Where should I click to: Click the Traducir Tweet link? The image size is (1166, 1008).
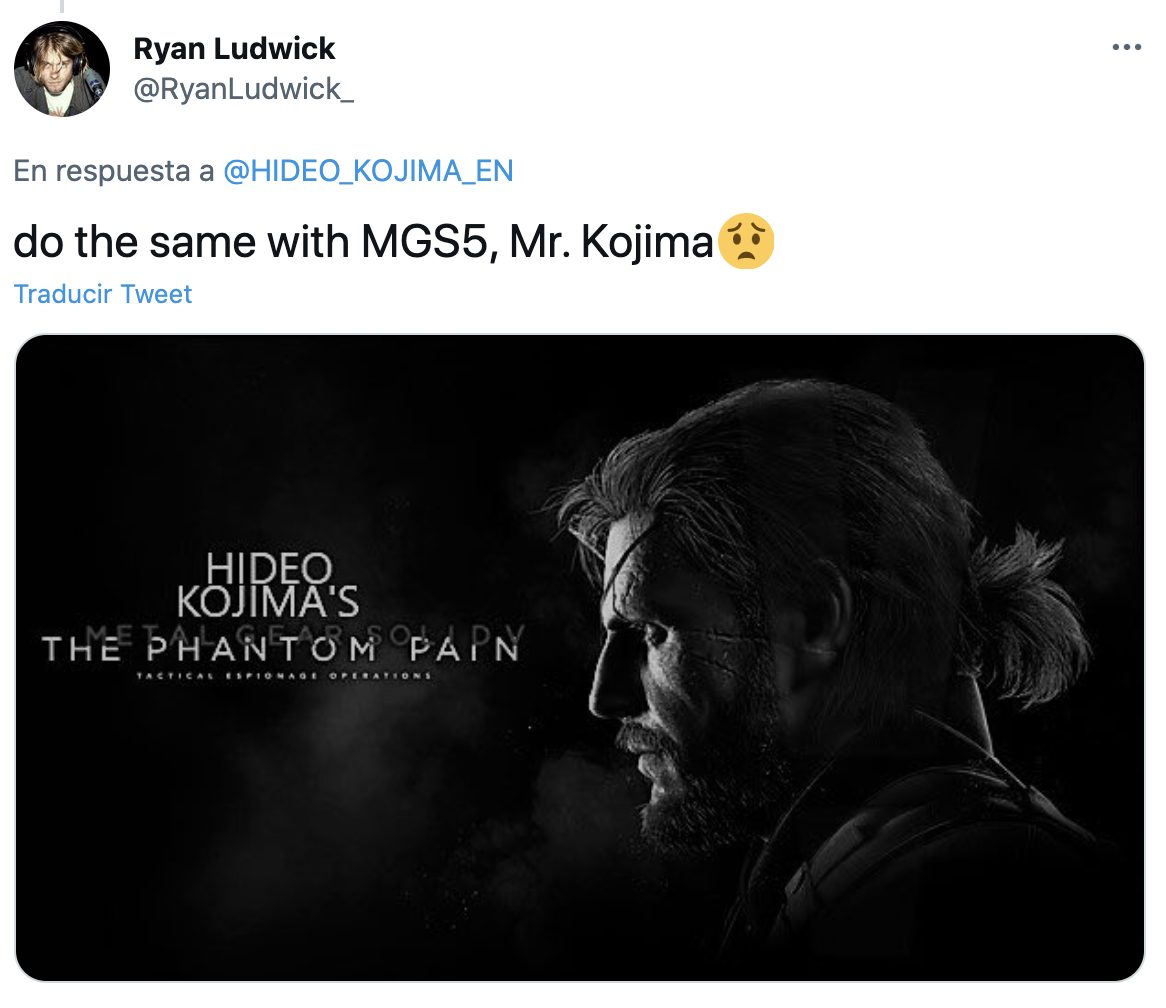tap(103, 294)
